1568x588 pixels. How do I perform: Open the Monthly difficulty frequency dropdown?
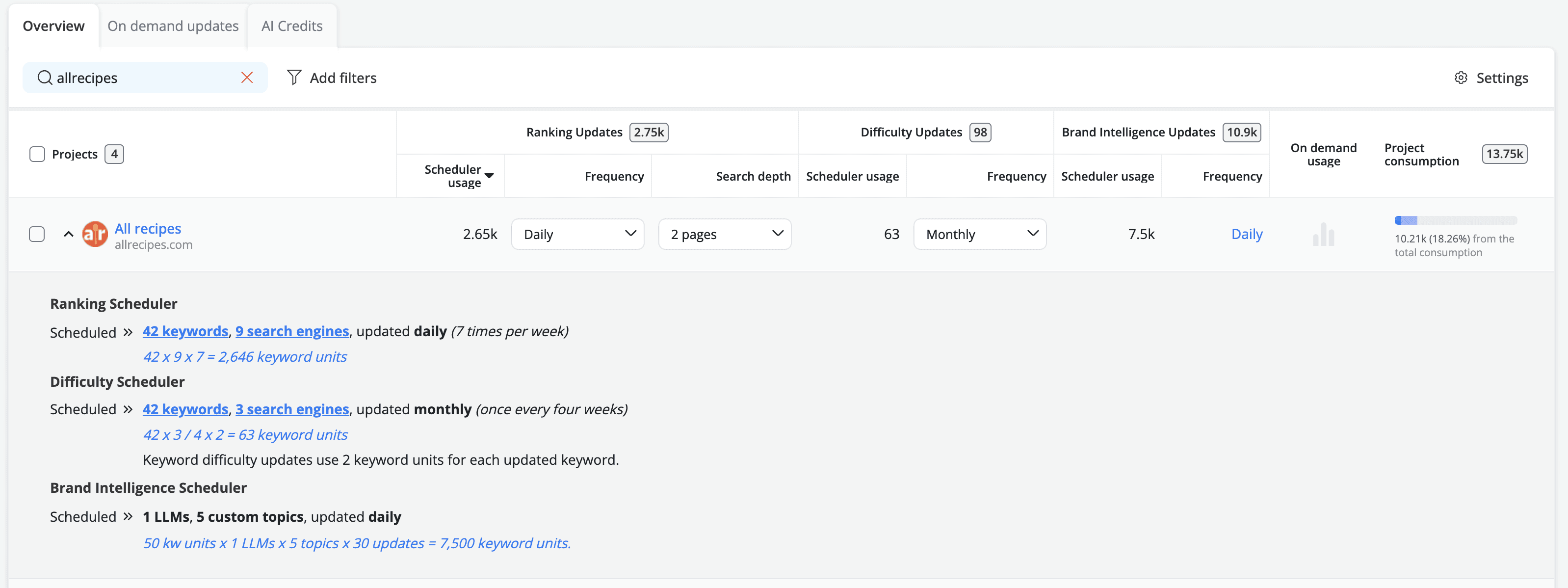[x=980, y=234]
